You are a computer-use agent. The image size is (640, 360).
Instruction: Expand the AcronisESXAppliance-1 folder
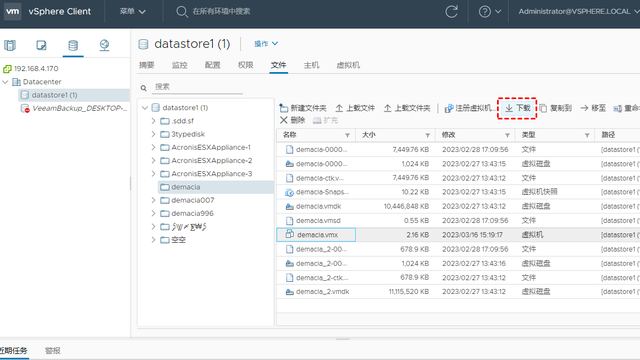tap(153, 147)
